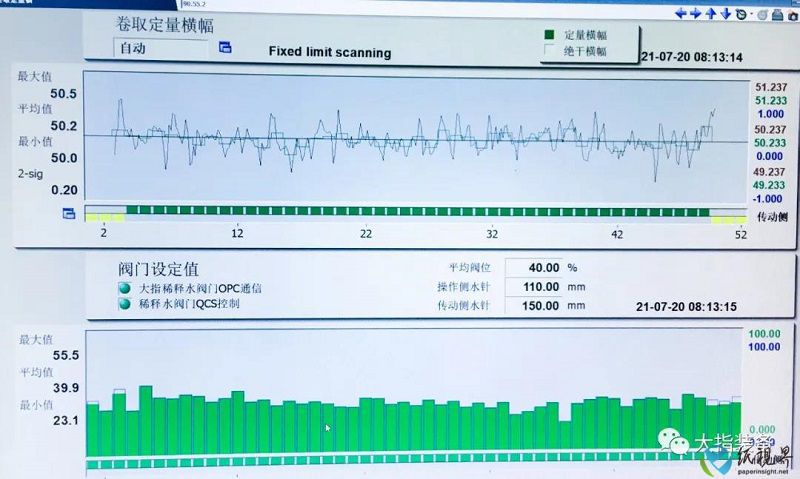Click lower scale value 49.237
Screen dimensions: 800x479
(769, 172)
